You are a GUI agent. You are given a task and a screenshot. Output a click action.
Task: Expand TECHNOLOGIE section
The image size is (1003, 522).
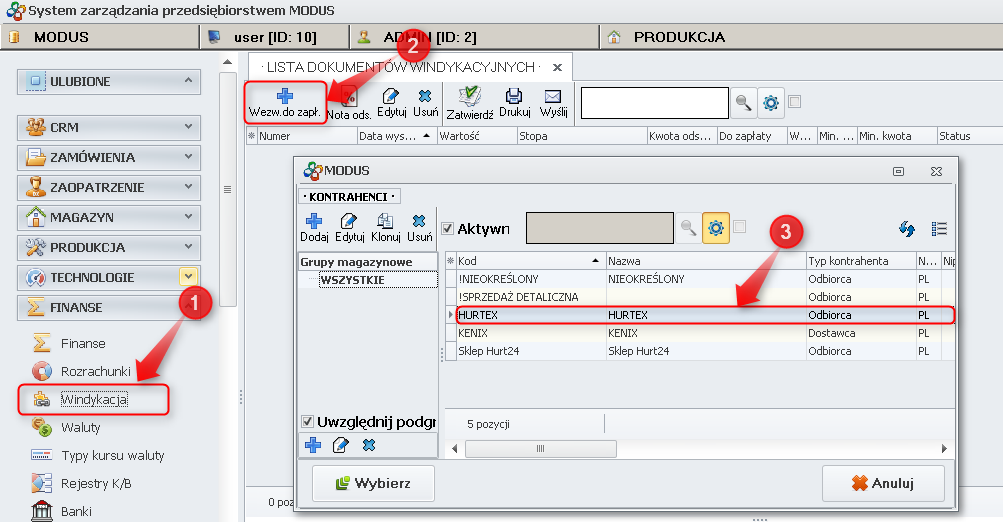click(x=188, y=277)
